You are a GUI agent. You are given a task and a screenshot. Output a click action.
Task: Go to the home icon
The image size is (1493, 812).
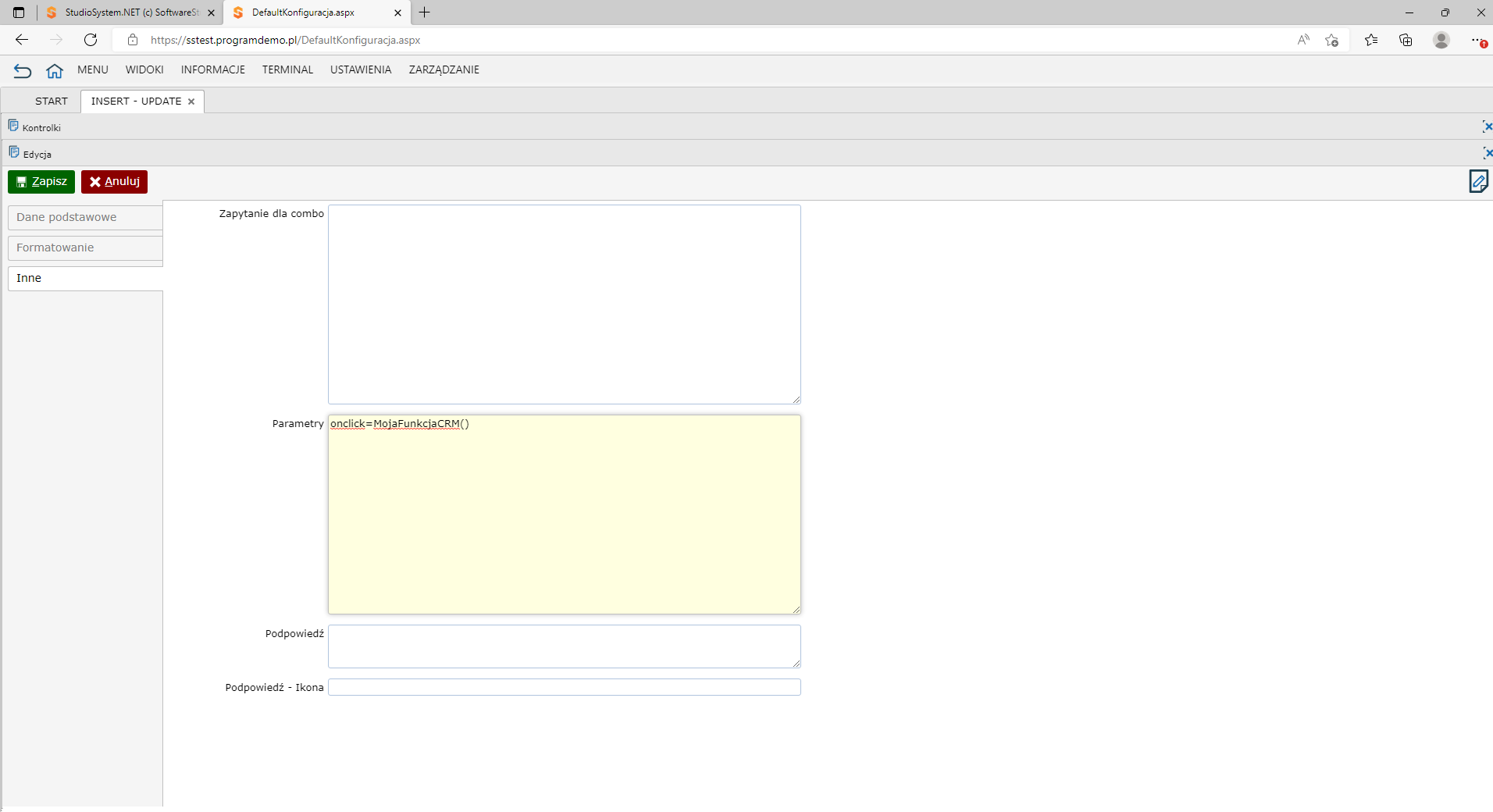click(x=54, y=71)
